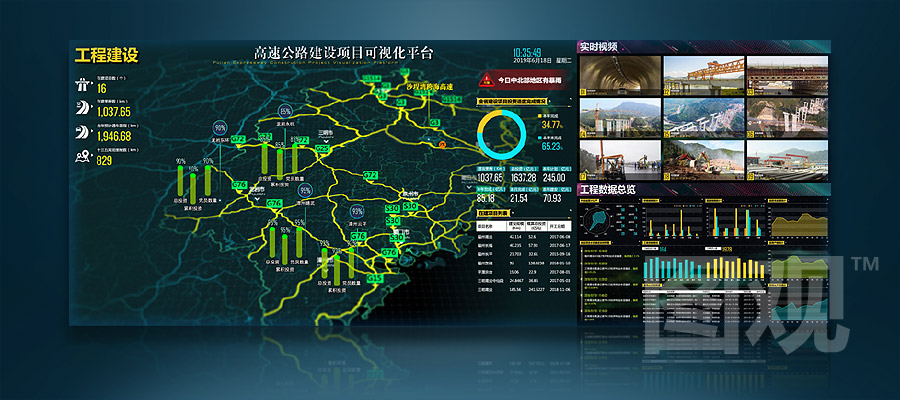Viewport: 900px width, 400px height.
Task: Click the highway bridge icon beside 16
Action: (83, 86)
